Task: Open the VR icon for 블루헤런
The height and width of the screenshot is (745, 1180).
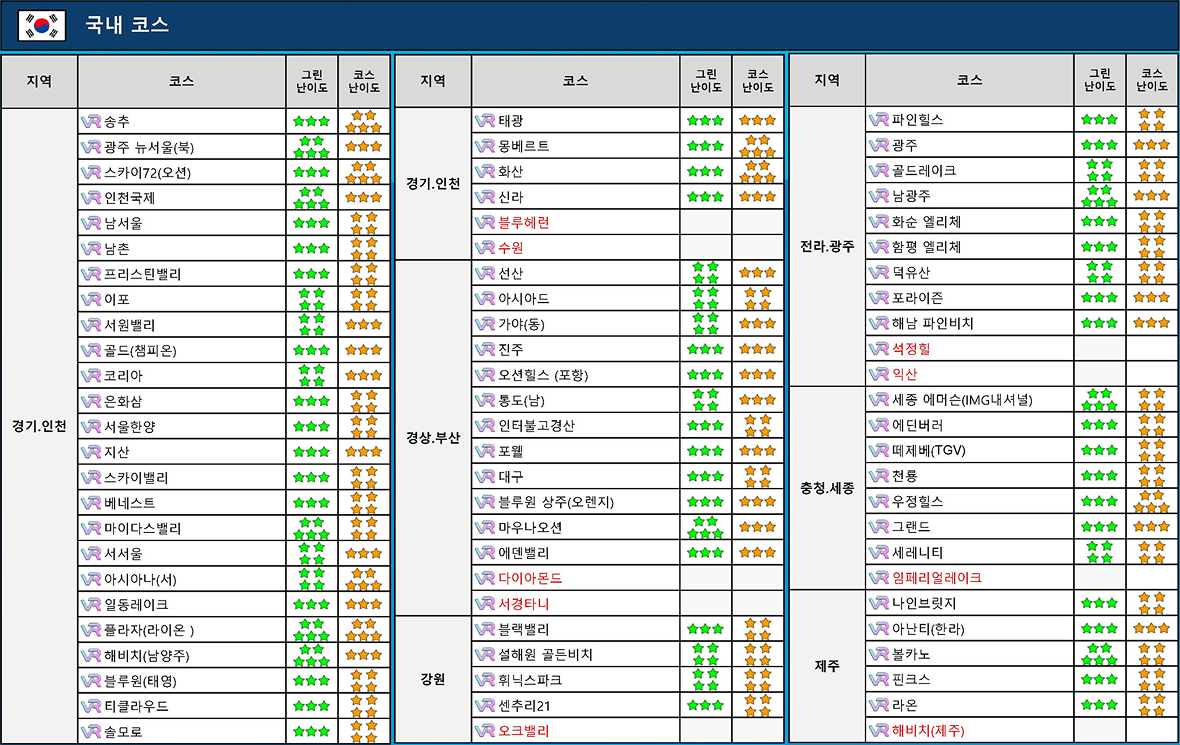Action: tap(485, 223)
